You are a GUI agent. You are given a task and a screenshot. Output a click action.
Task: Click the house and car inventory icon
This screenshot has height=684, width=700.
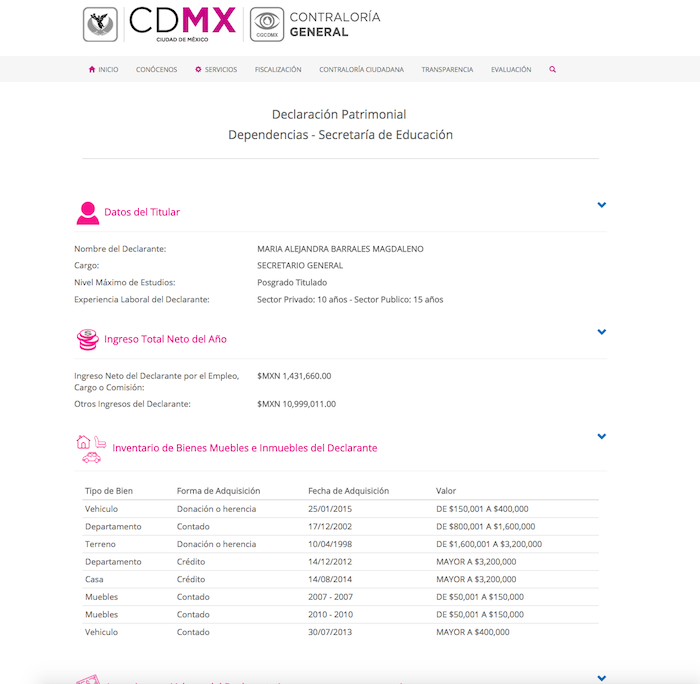click(x=90, y=448)
